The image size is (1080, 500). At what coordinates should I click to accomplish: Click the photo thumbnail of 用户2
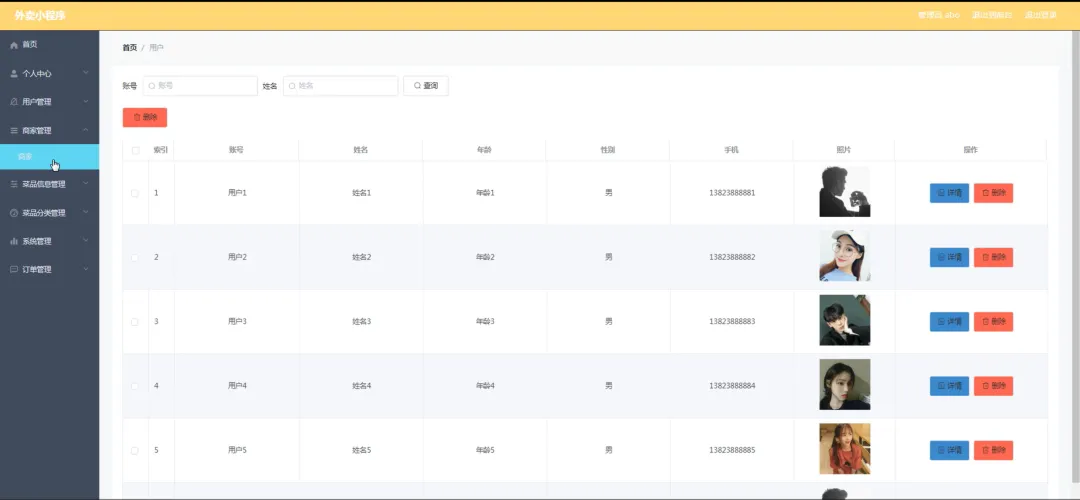coord(844,256)
